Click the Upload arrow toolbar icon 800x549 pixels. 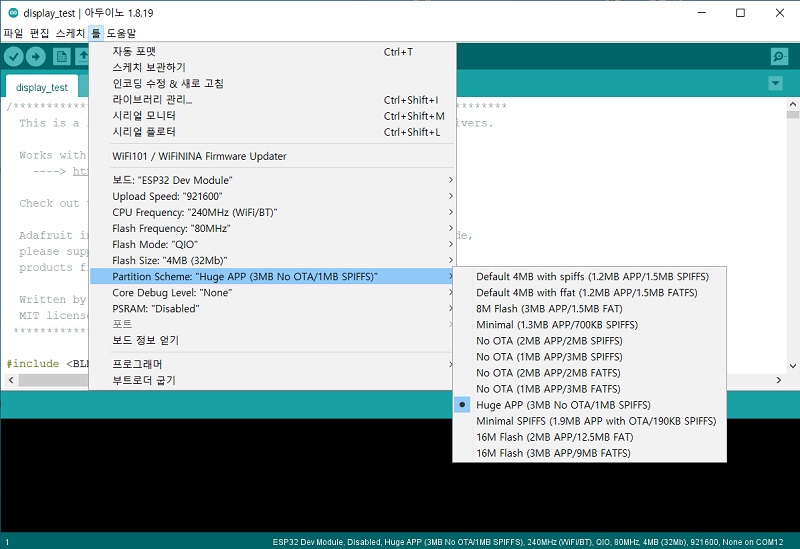click(x=36, y=57)
